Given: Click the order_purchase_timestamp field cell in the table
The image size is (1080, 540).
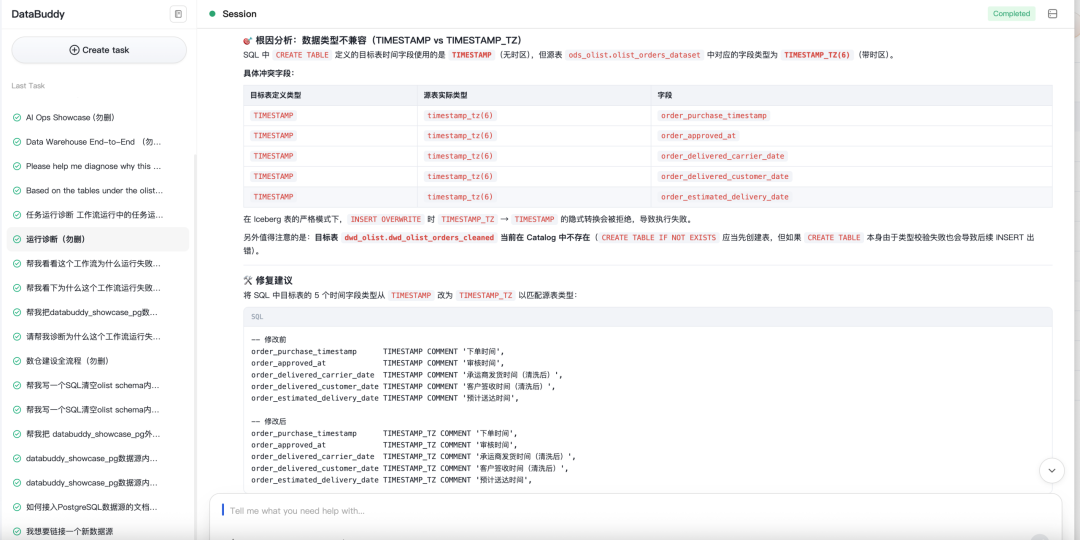Looking at the screenshot, I should [x=714, y=116].
